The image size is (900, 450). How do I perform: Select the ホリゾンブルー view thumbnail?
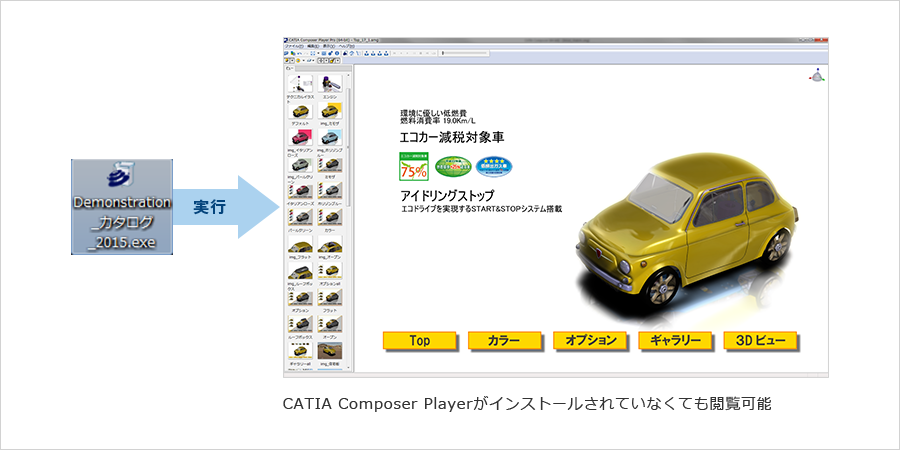click(330, 191)
